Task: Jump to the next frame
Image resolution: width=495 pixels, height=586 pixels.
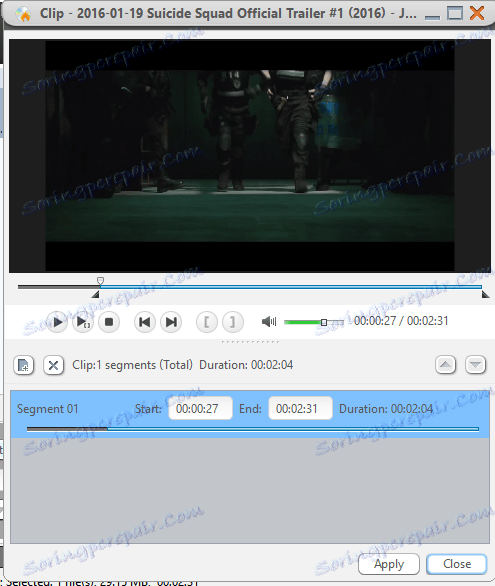Action: click(x=171, y=322)
